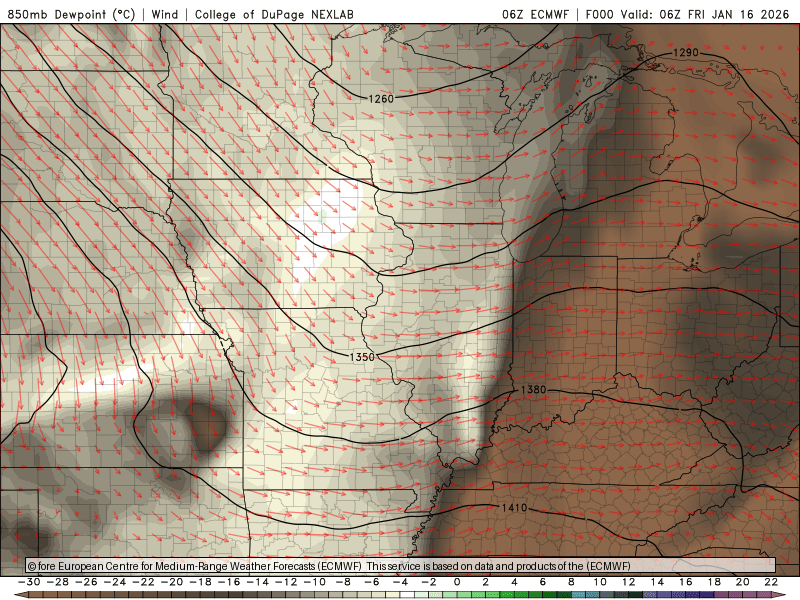The height and width of the screenshot is (600, 800).
Task: Click the 18 value on the color scale
Action: [714, 582]
